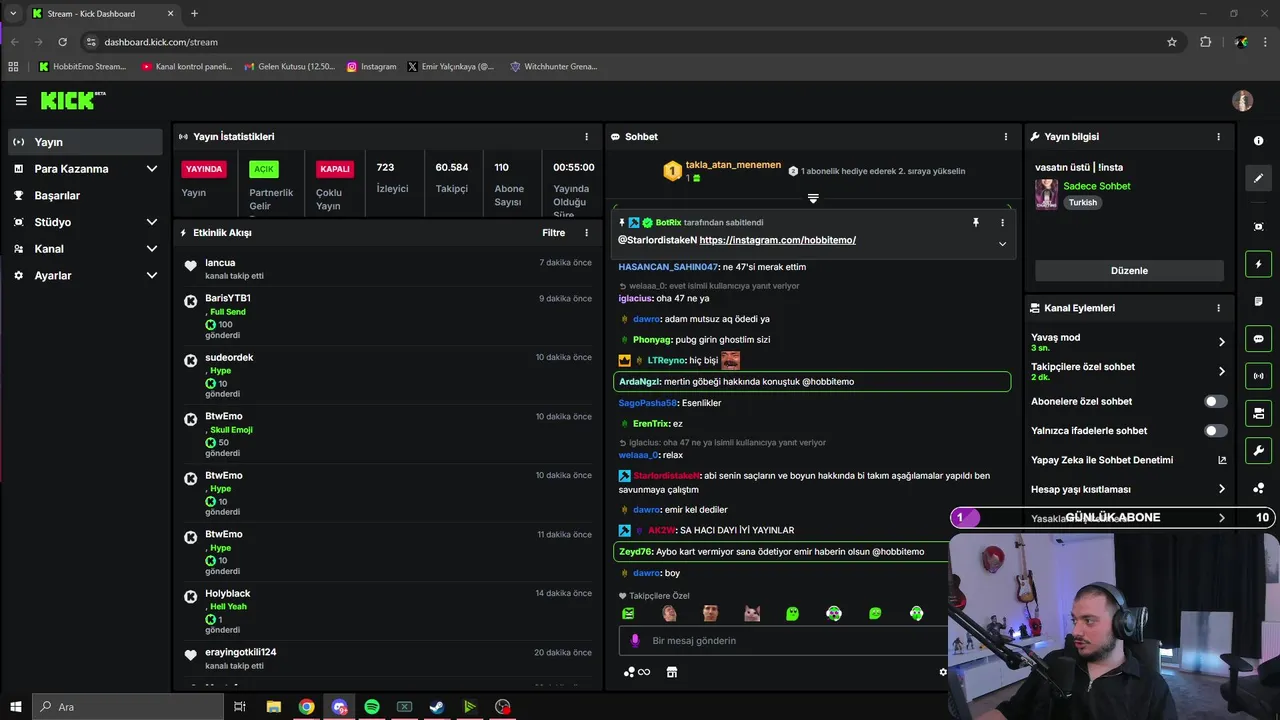Click the purple microphone icon in chat
Viewport: 1280px width, 720px height.
click(635, 641)
